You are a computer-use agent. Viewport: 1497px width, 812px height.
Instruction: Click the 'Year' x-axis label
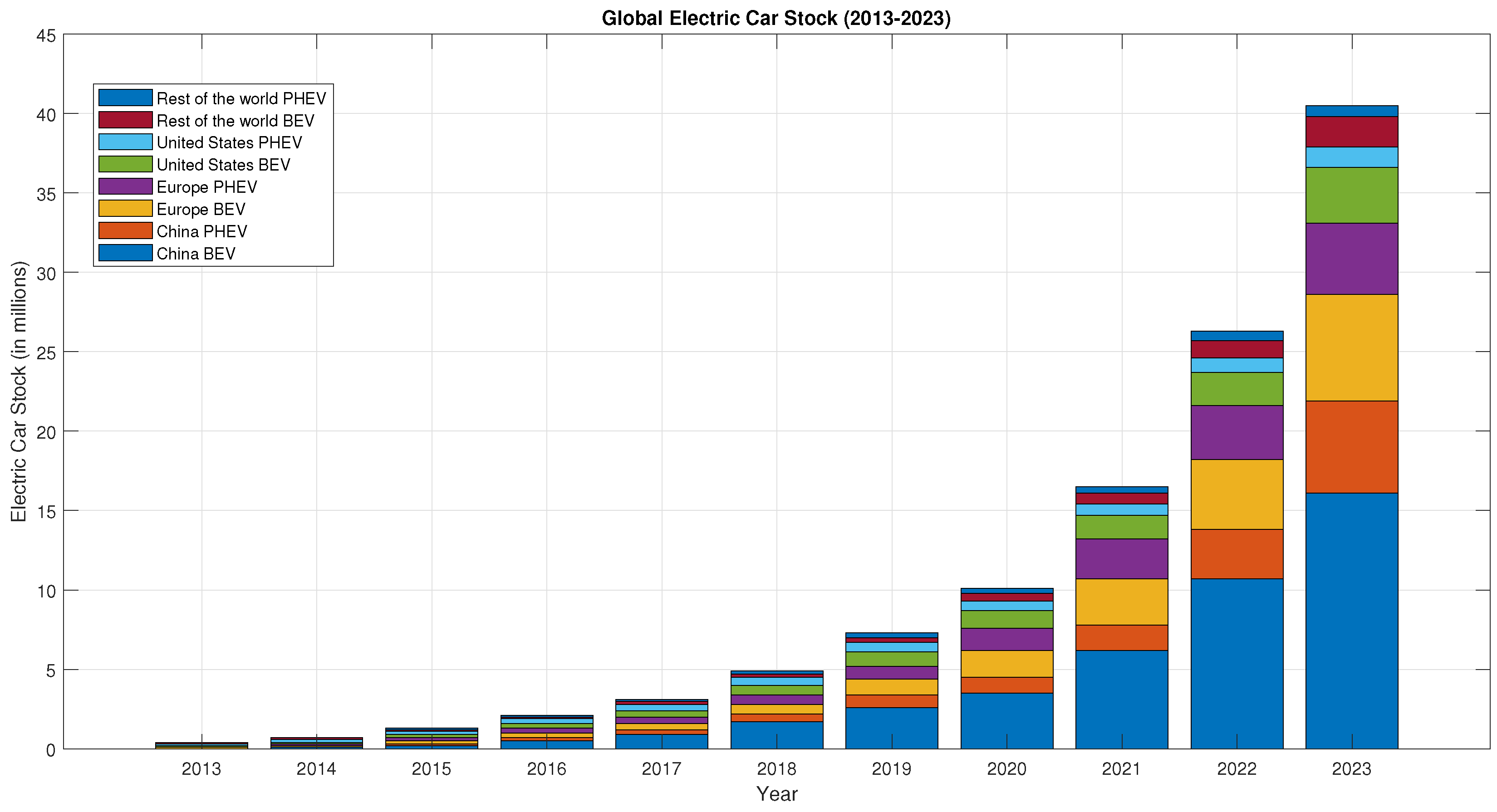coord(776,794)
